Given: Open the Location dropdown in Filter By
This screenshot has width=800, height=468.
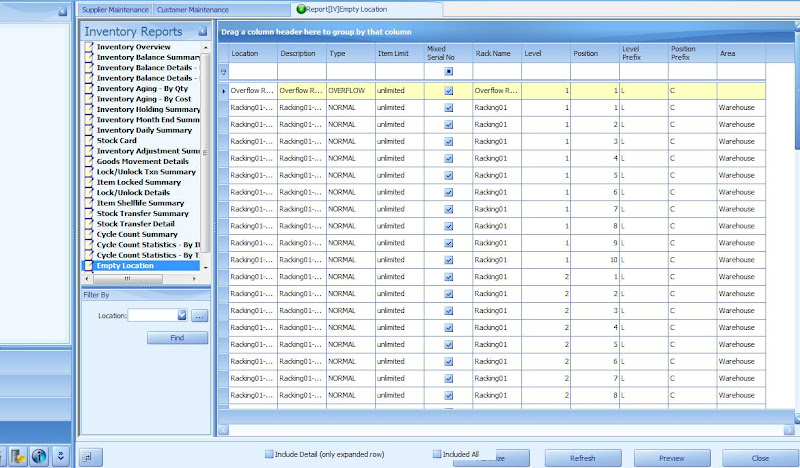Looking at the screenshot, I should point(182,315).
